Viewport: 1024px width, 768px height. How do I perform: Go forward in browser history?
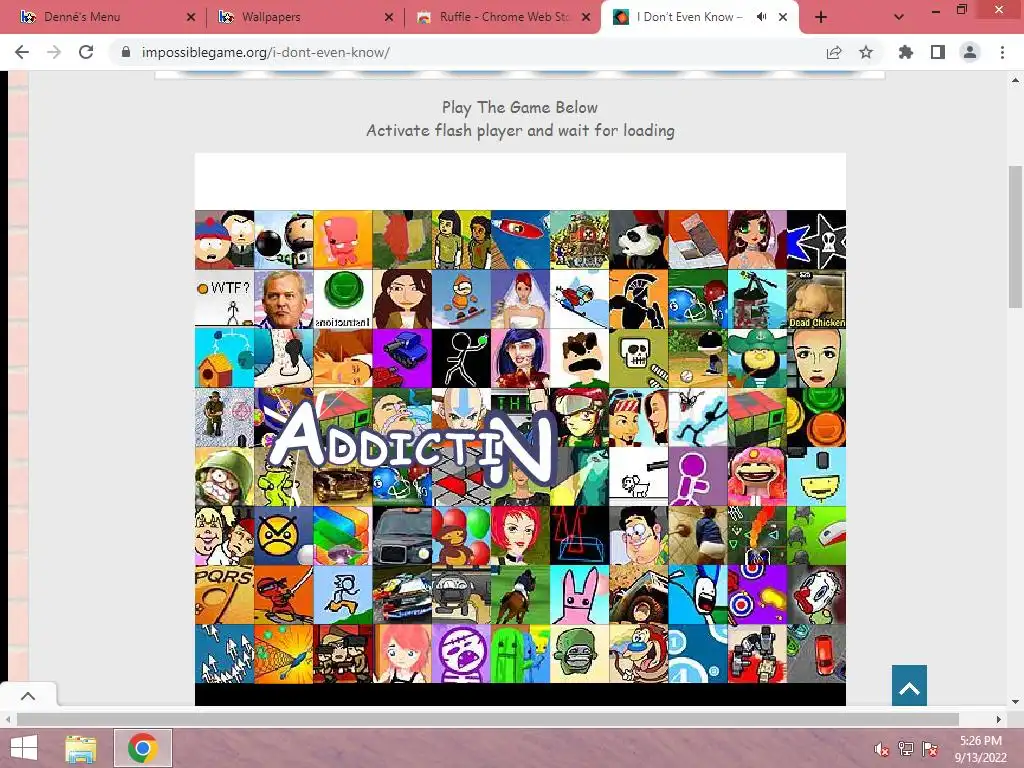click(54, 52)
